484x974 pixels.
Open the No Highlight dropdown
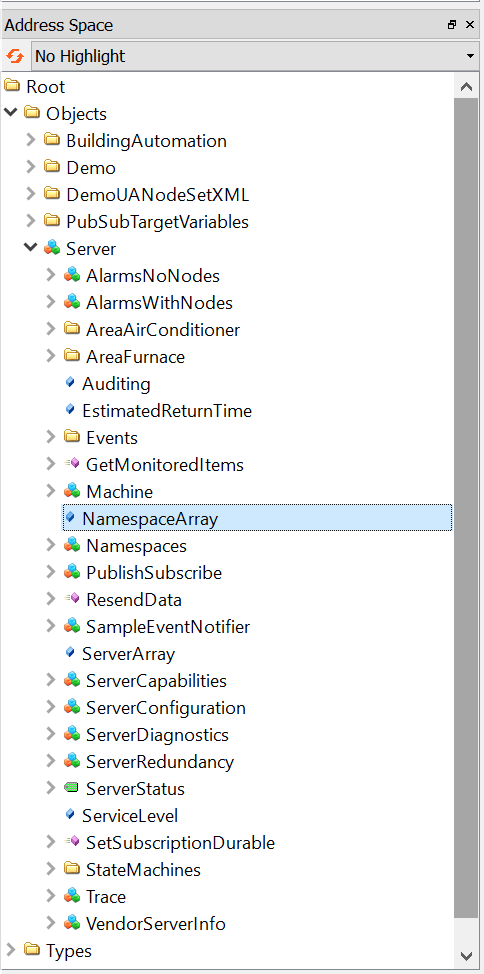click(x=255, y=57)
